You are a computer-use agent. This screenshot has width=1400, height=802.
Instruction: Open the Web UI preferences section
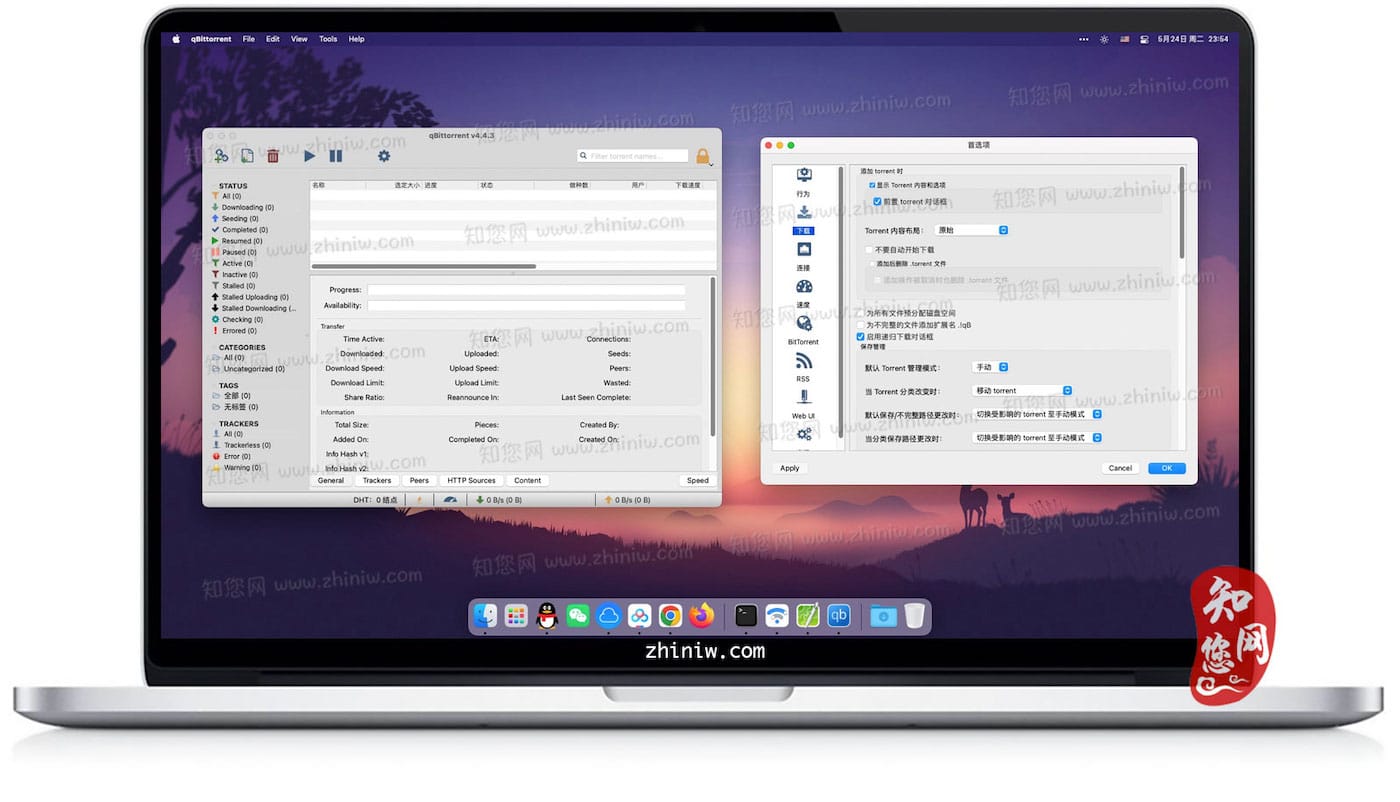click(803, 404)
